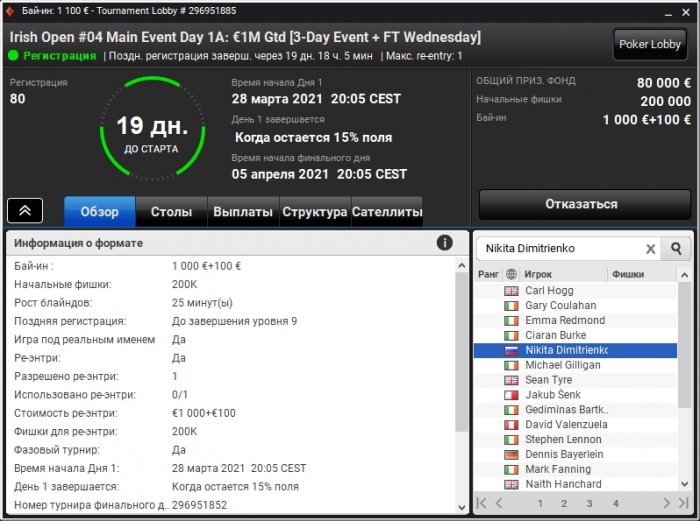Go to previous page of players
This screenshot has width=700, height=521.
pos(499,503)
